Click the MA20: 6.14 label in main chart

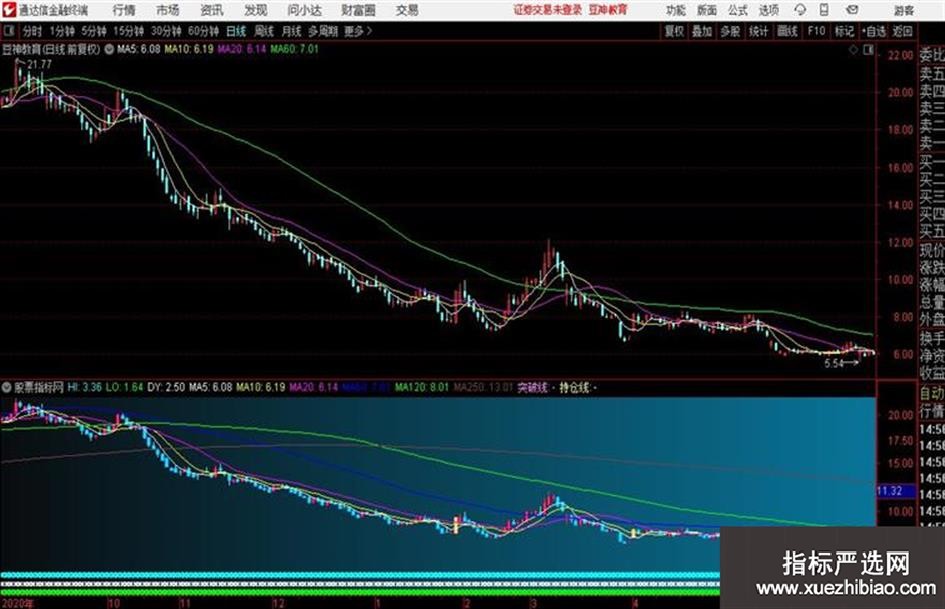coord(242,49)
